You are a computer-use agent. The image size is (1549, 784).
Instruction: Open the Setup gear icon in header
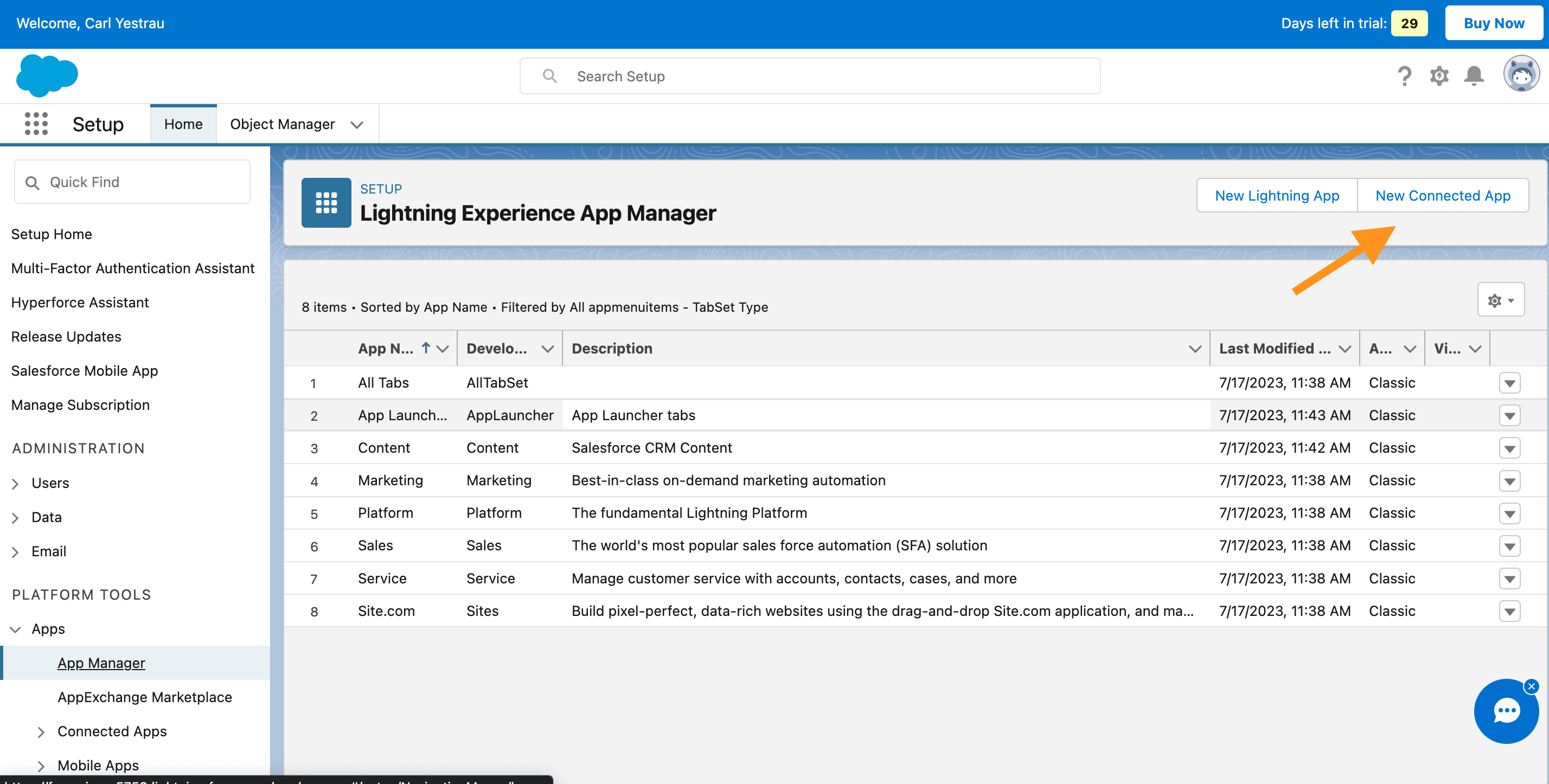1439,76
